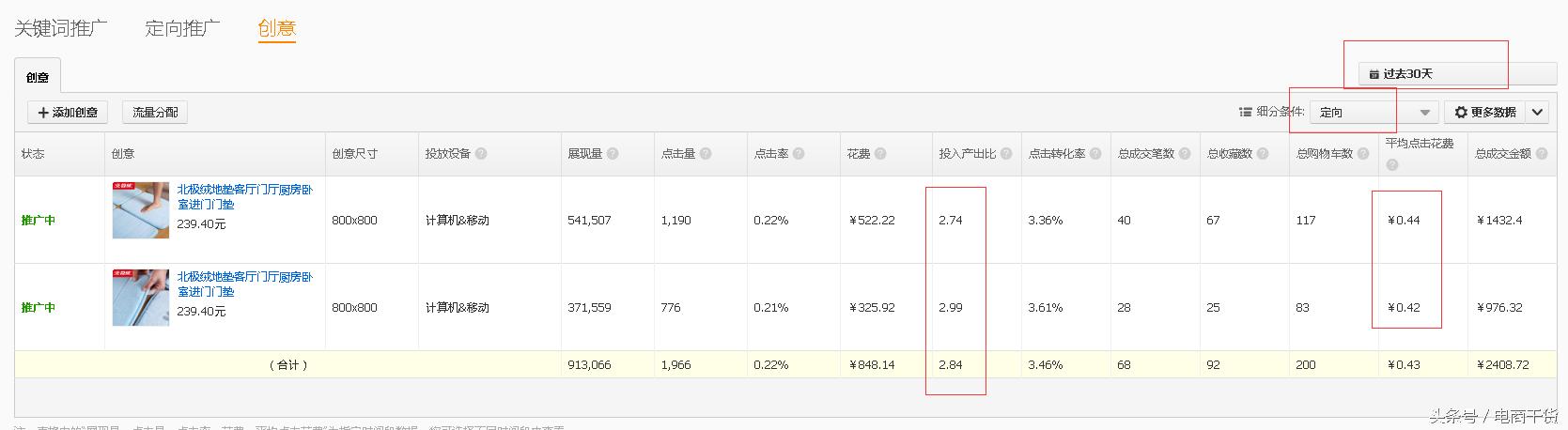Click the 添加创意 button
The width and height of the screenshot is (1568, 430).
click(x=68, y=113)
